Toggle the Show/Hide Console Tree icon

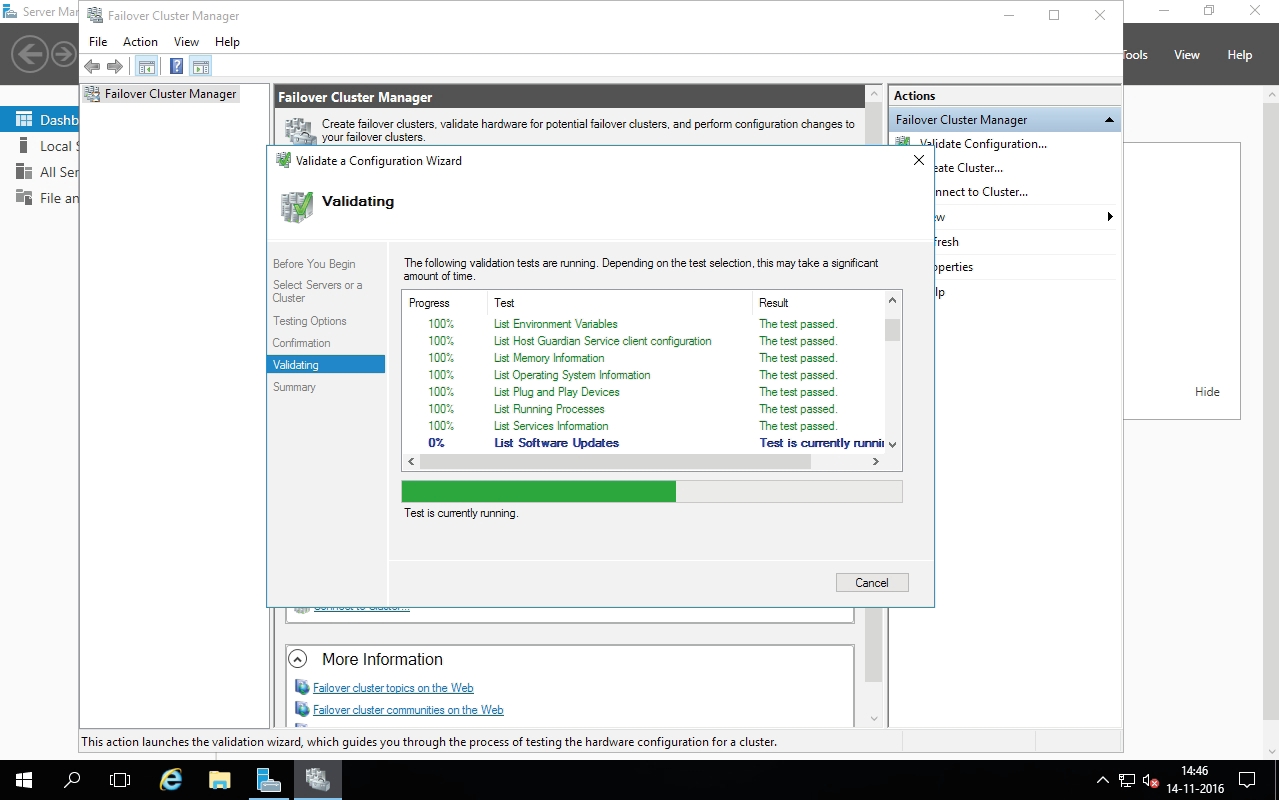pyautogui.click(x=147, y=67)
